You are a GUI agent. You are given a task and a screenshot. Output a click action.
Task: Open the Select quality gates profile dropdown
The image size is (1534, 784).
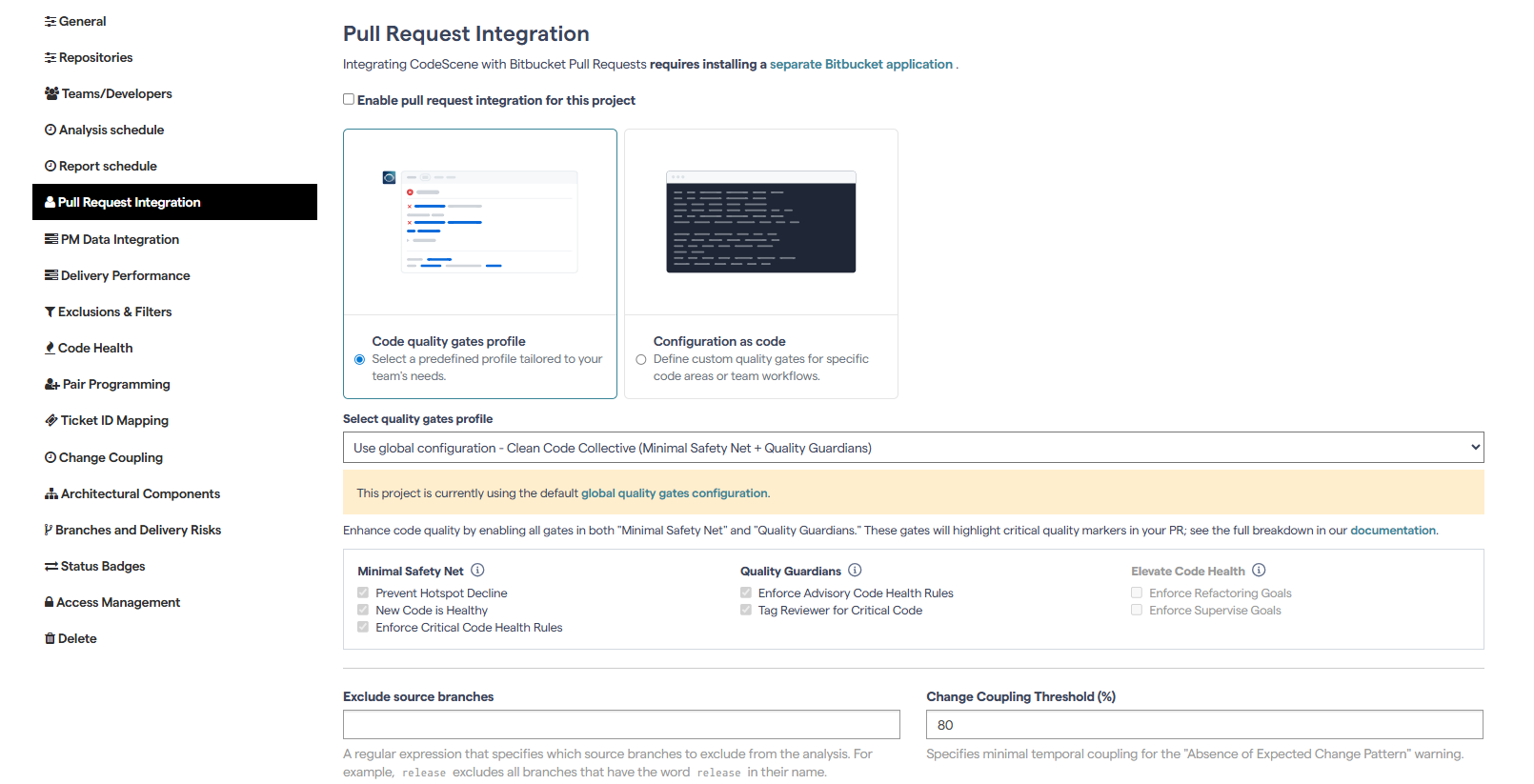[913, 448]
